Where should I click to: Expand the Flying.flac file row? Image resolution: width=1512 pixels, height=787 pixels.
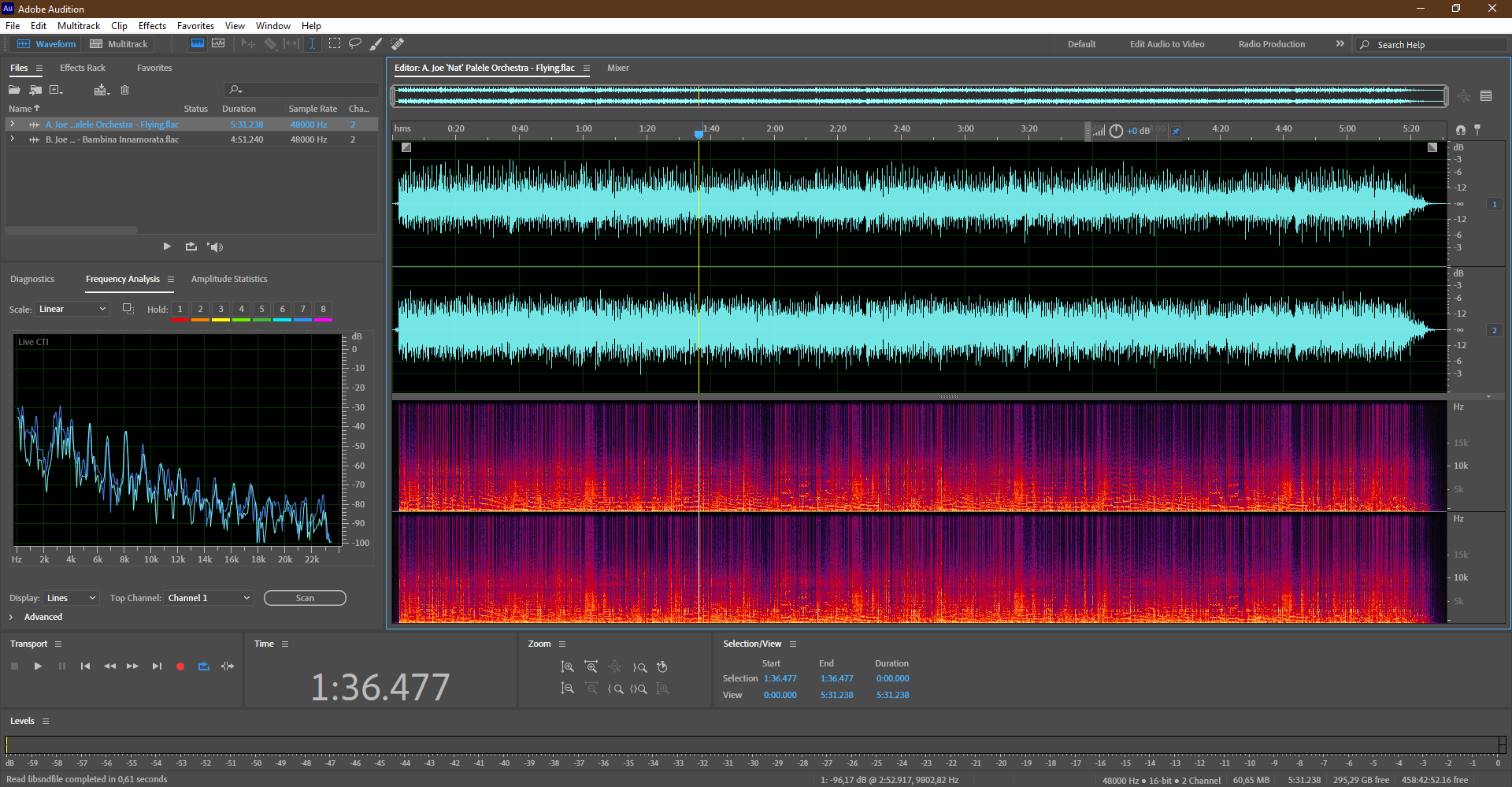[12, 124]
